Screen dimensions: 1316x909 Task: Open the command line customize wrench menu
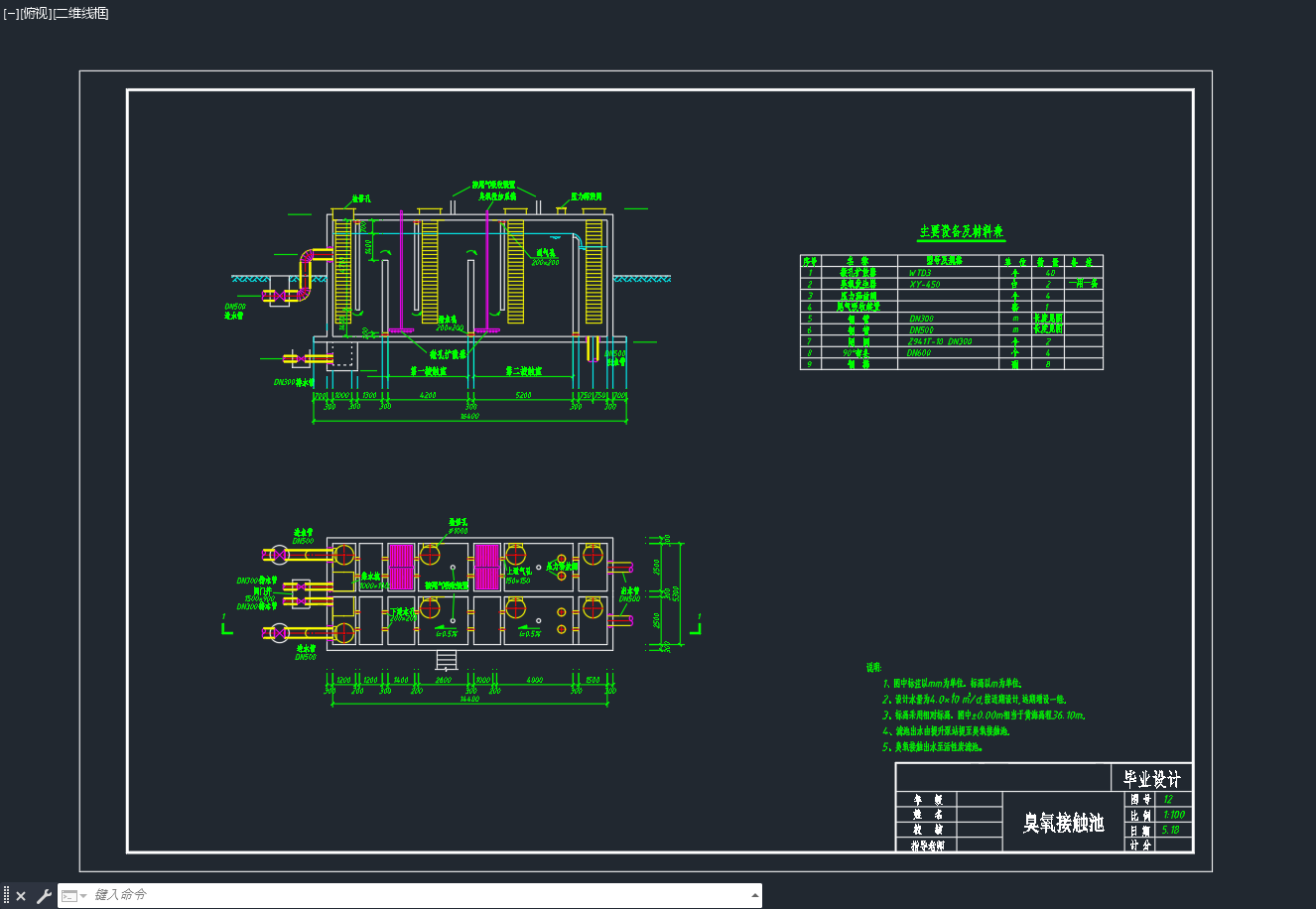pos(44,896)
